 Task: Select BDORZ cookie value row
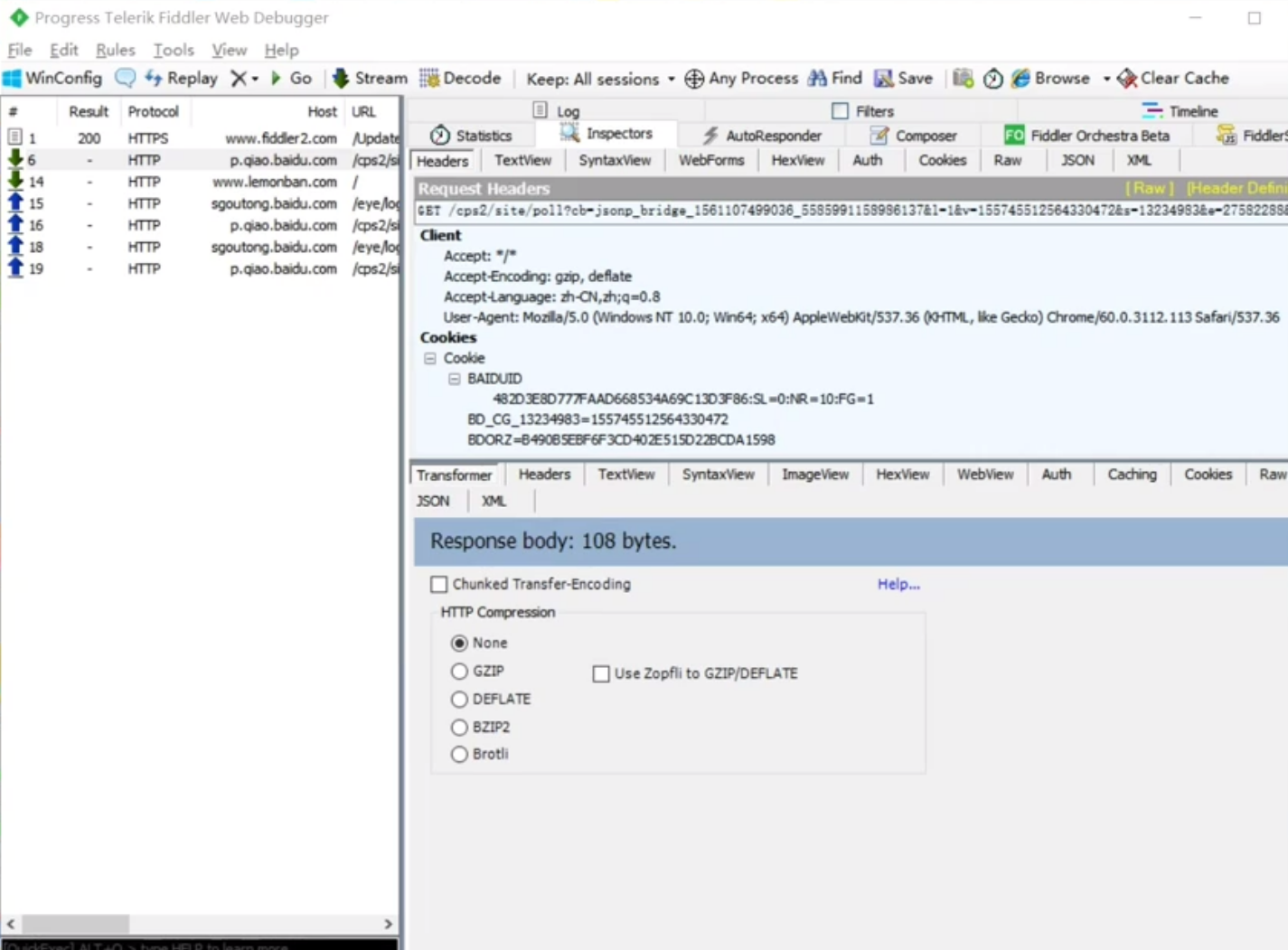(x=621, y=440)
